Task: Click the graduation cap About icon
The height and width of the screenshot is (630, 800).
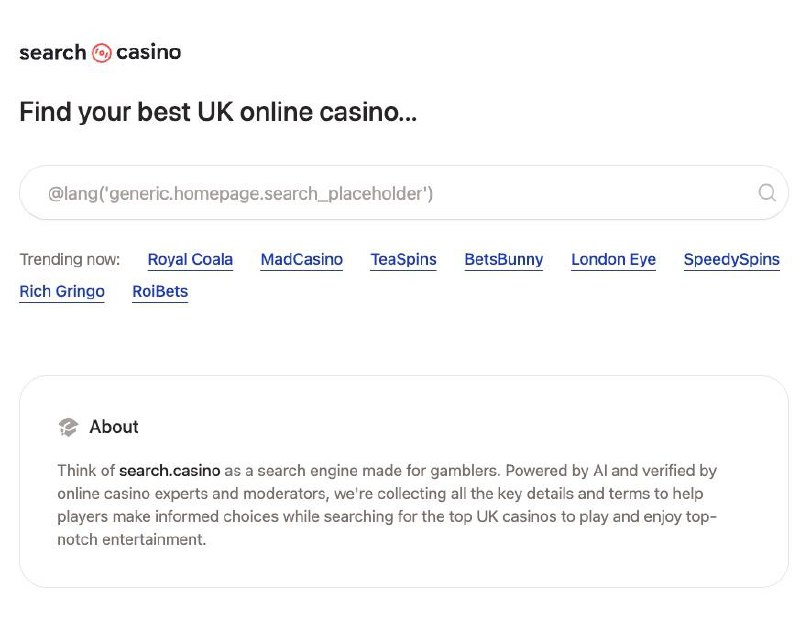Action: [x=68, y=427]
